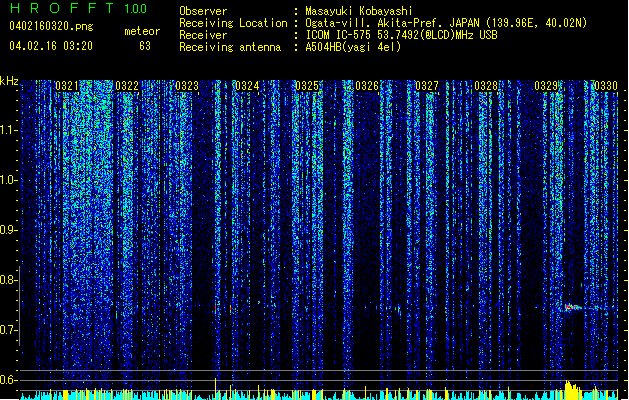
Task: Click the 0330 time marker
Action: click(606, 86)
